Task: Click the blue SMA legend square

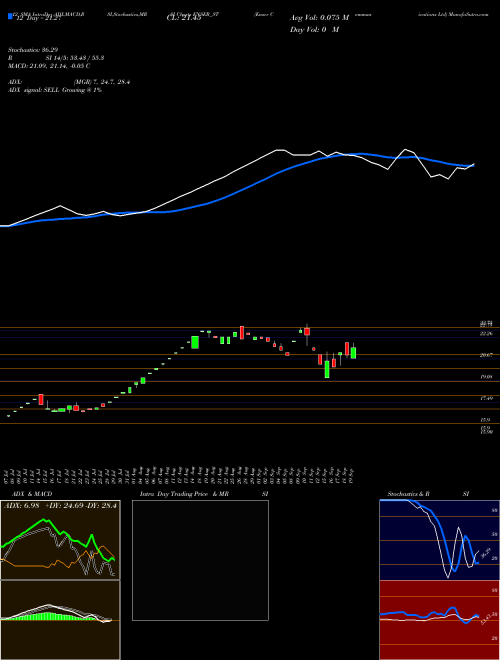Action: tap(10, 16)
